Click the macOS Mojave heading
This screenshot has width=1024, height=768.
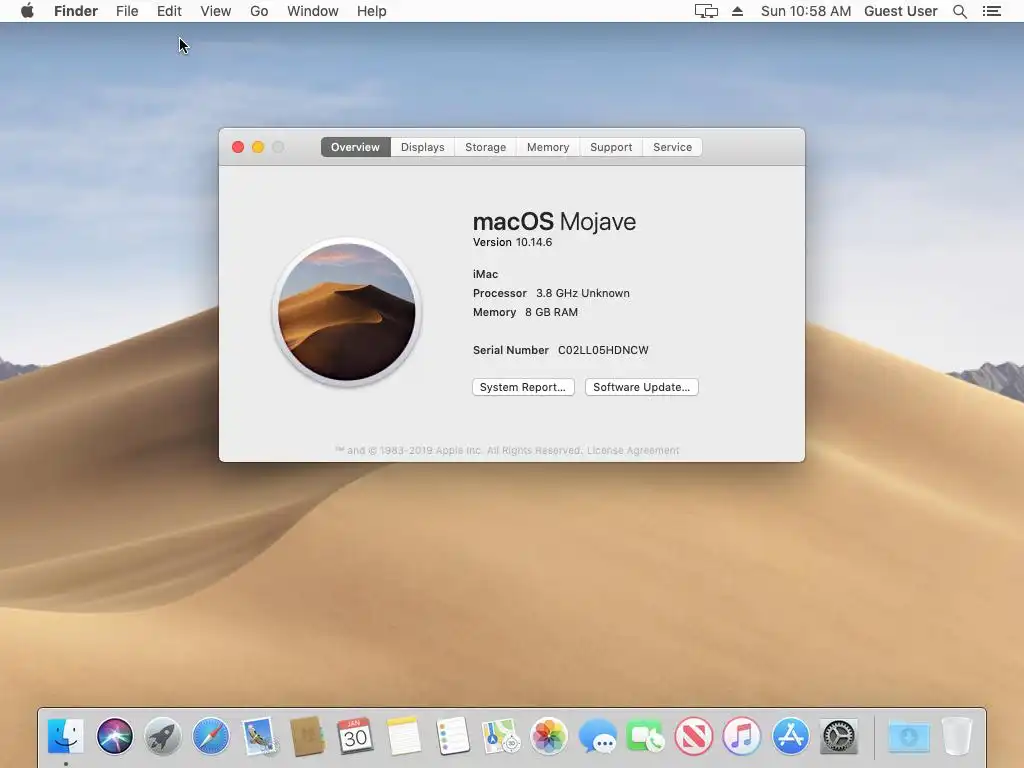(x=554, y=222)
